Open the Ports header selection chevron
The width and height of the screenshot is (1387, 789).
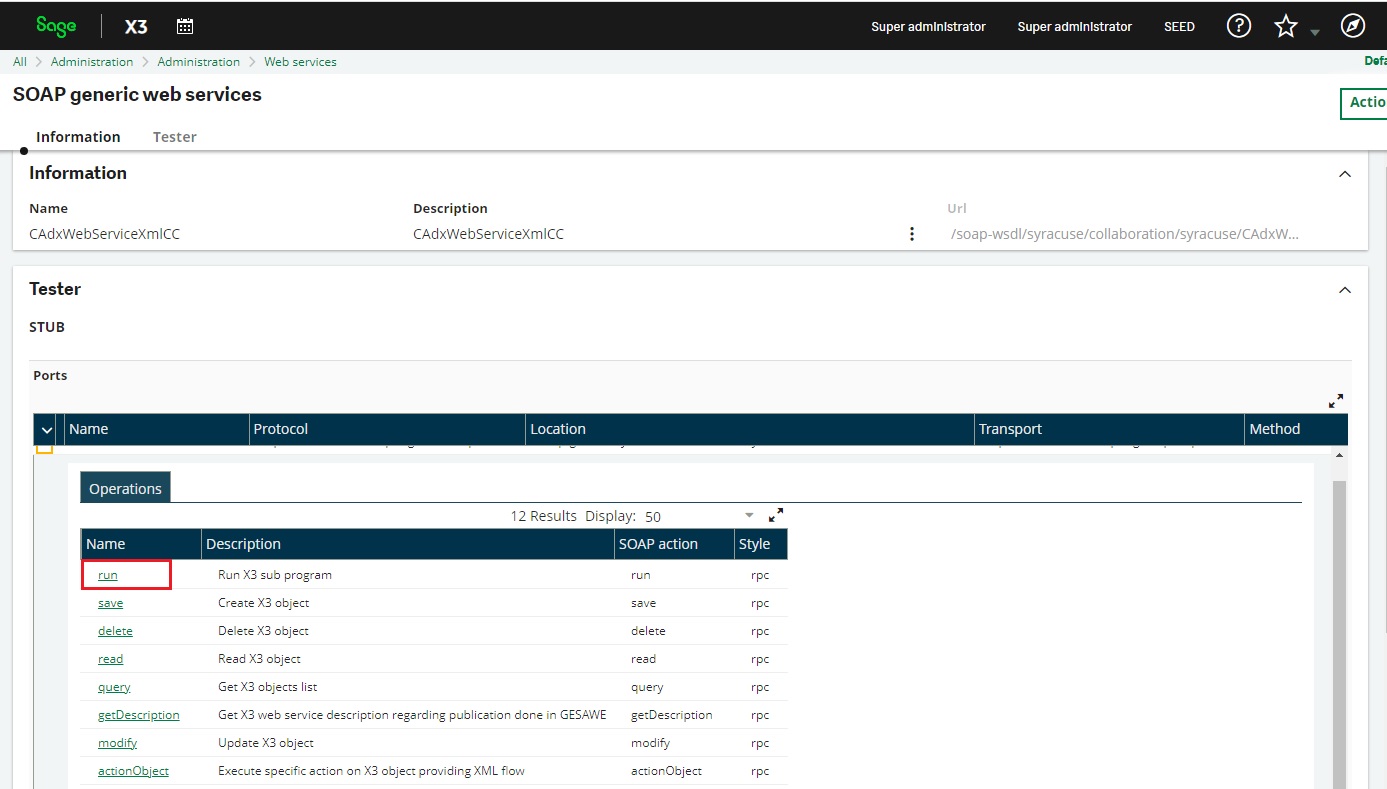pyautogui.click(x=46, y=429)
